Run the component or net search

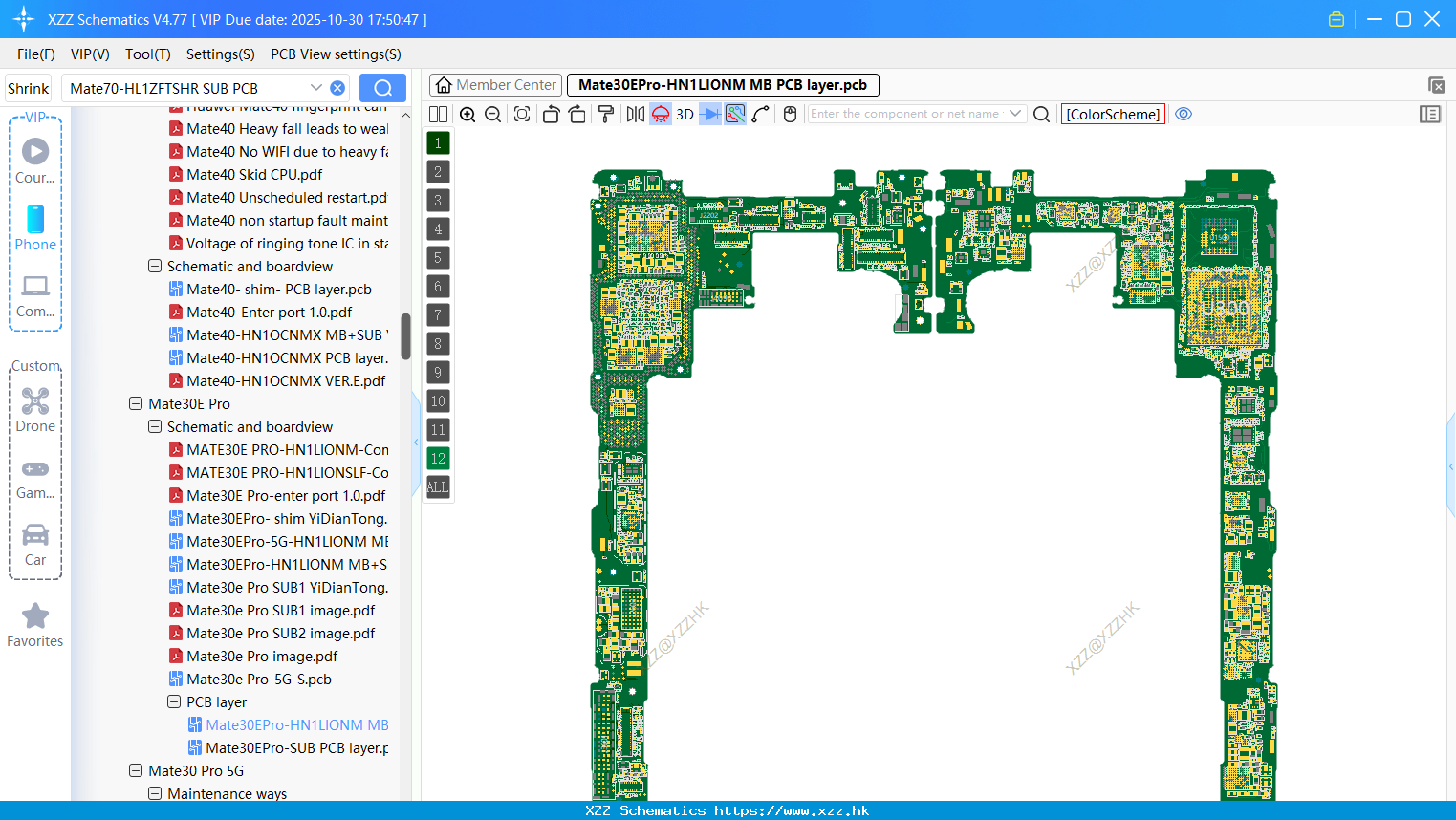pyautogui.click(x=1042, y=114)
